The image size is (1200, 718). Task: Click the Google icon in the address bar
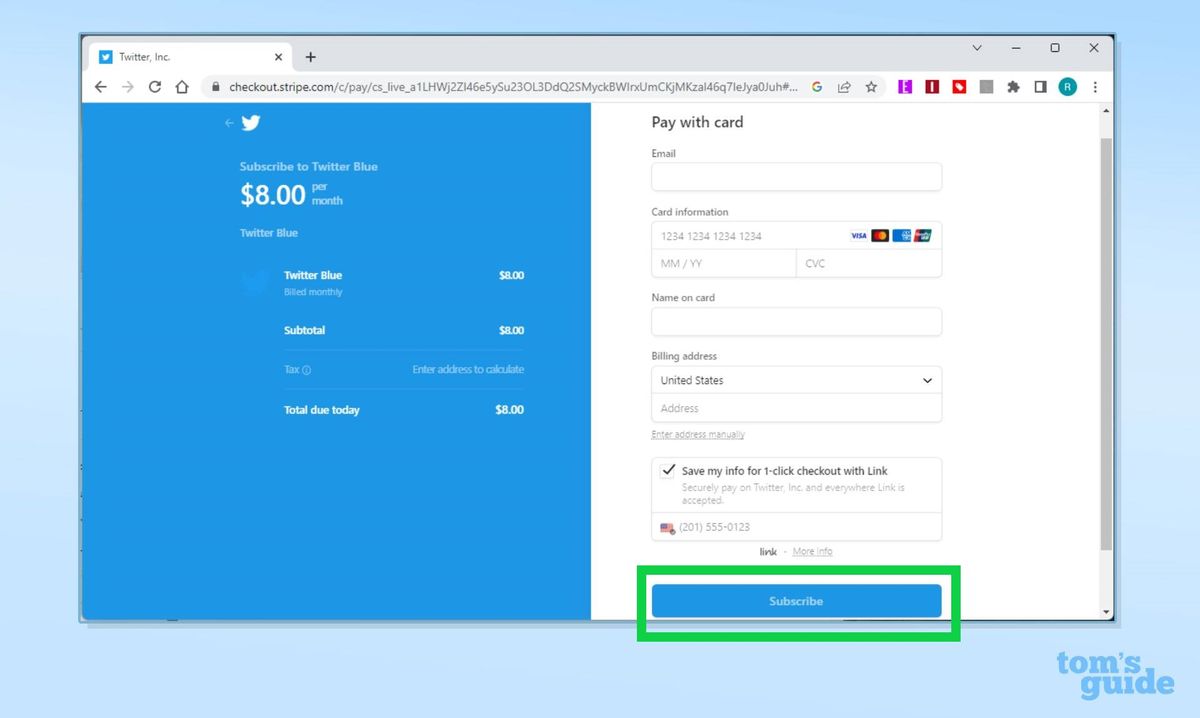[817, 87]
